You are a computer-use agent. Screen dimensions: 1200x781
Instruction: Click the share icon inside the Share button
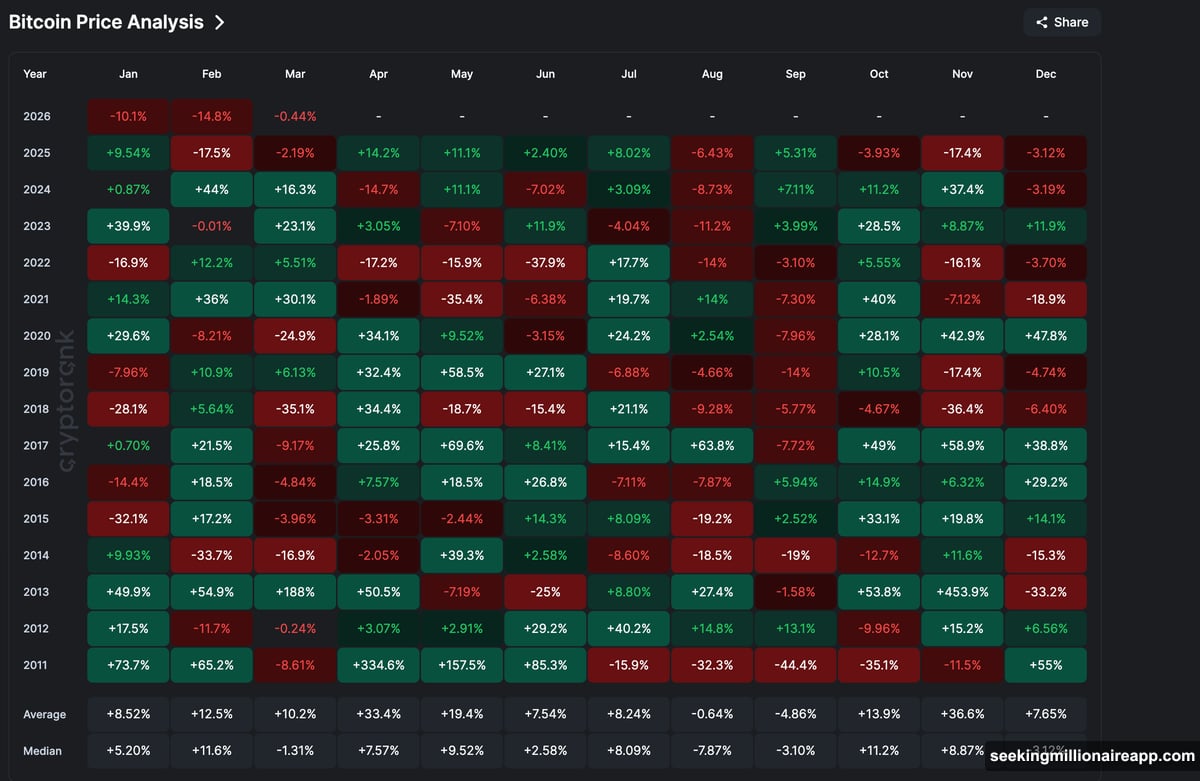pos(1043,22)
